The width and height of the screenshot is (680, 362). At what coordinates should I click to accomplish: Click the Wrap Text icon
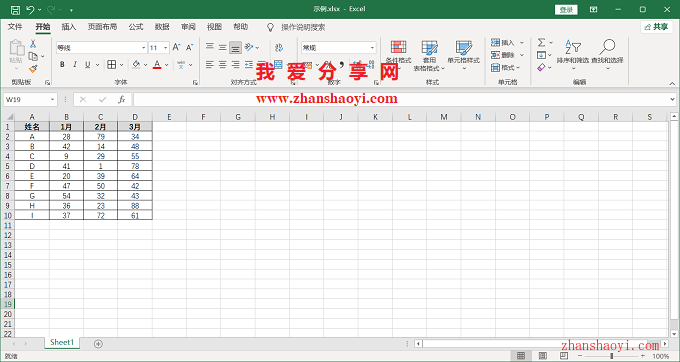[x=279, y=47]
